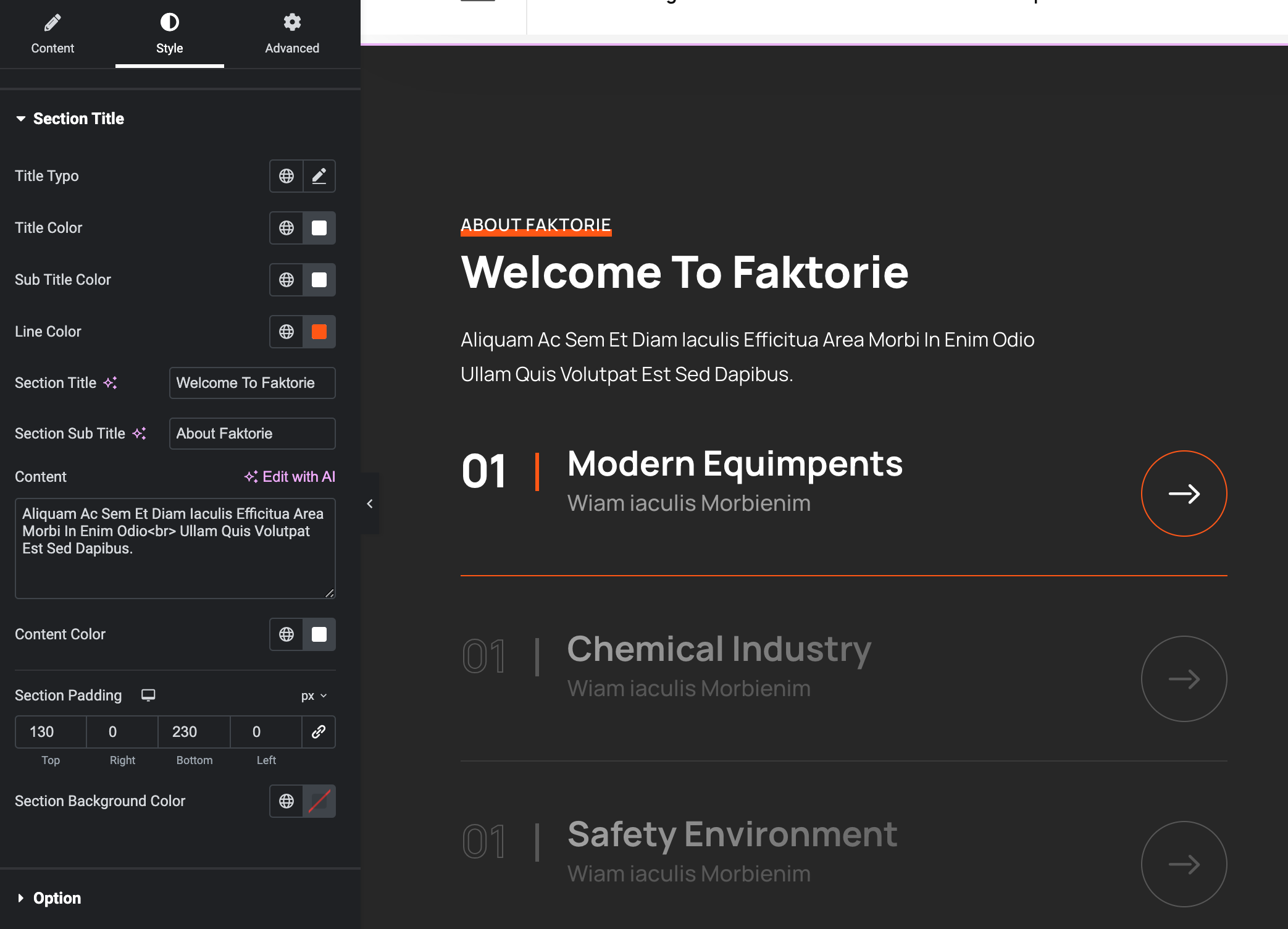The image size is (1288, 929).
Task: Click the Safety Environment arrow circle
Action: point(1184,864)
